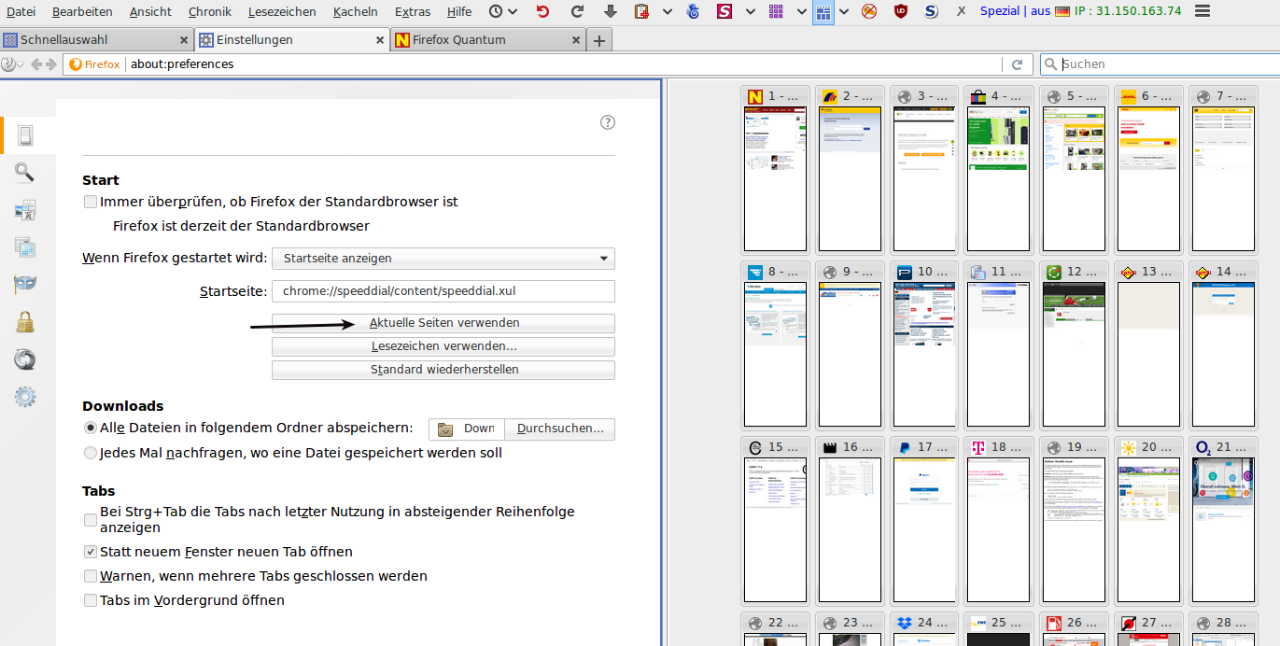The image size is (1280, 646).
Task: Open the Lesezeichen menu
Action: 282,11
